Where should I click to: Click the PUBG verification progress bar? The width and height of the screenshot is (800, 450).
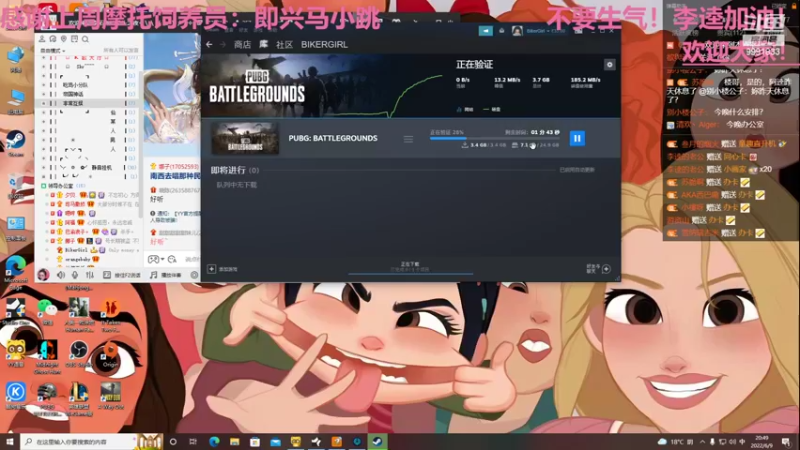pos(494,138)
